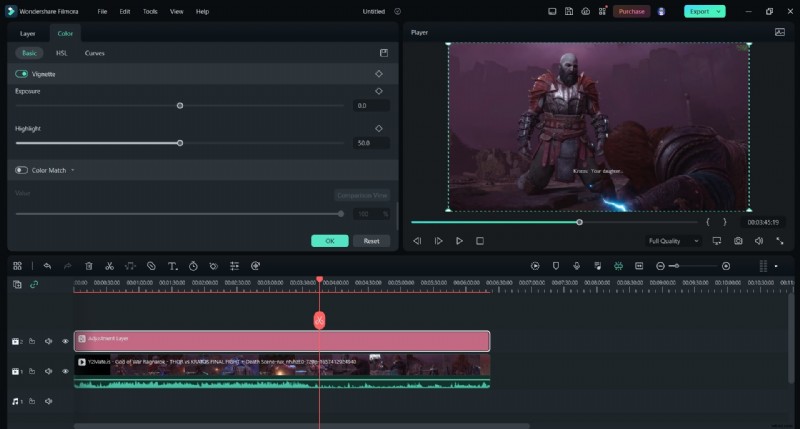
Task: Click the Exposure slider handle
Action: 180,106
